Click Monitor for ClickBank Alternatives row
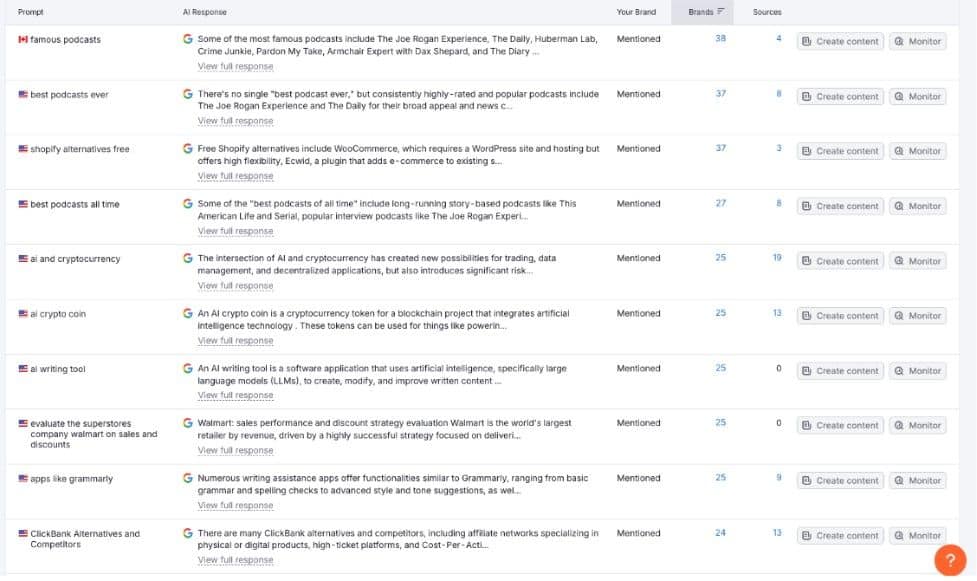Viewport: 977px width, 581px height. [x=918, y=535]
